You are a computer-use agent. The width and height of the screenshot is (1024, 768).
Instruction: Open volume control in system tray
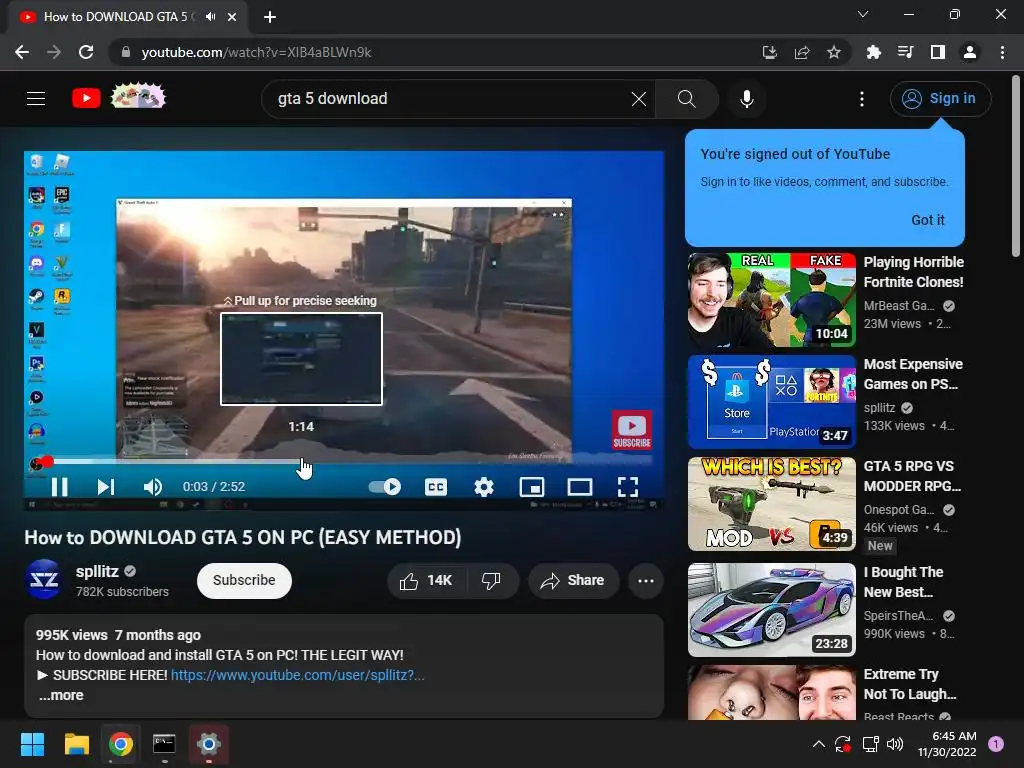(x=895, y=744)
